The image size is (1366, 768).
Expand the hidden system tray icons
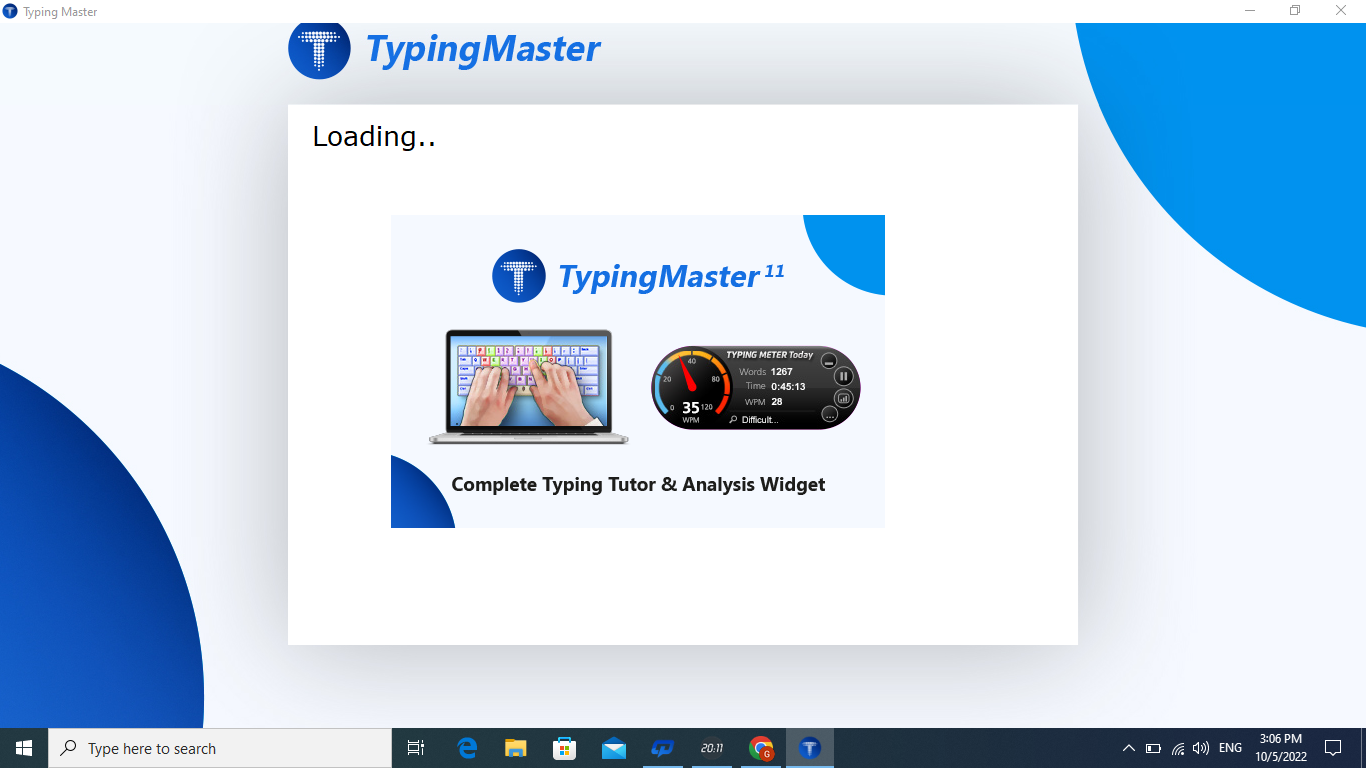pyautogui.click(x=1129, y=748)
